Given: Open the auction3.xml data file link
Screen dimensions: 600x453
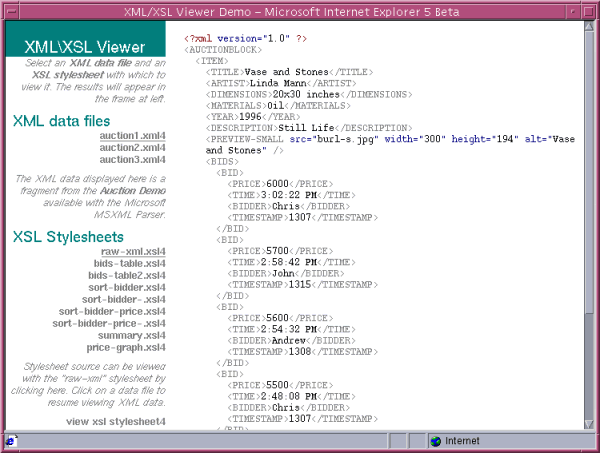Looking at the screenshot, I should pos(132,160).
